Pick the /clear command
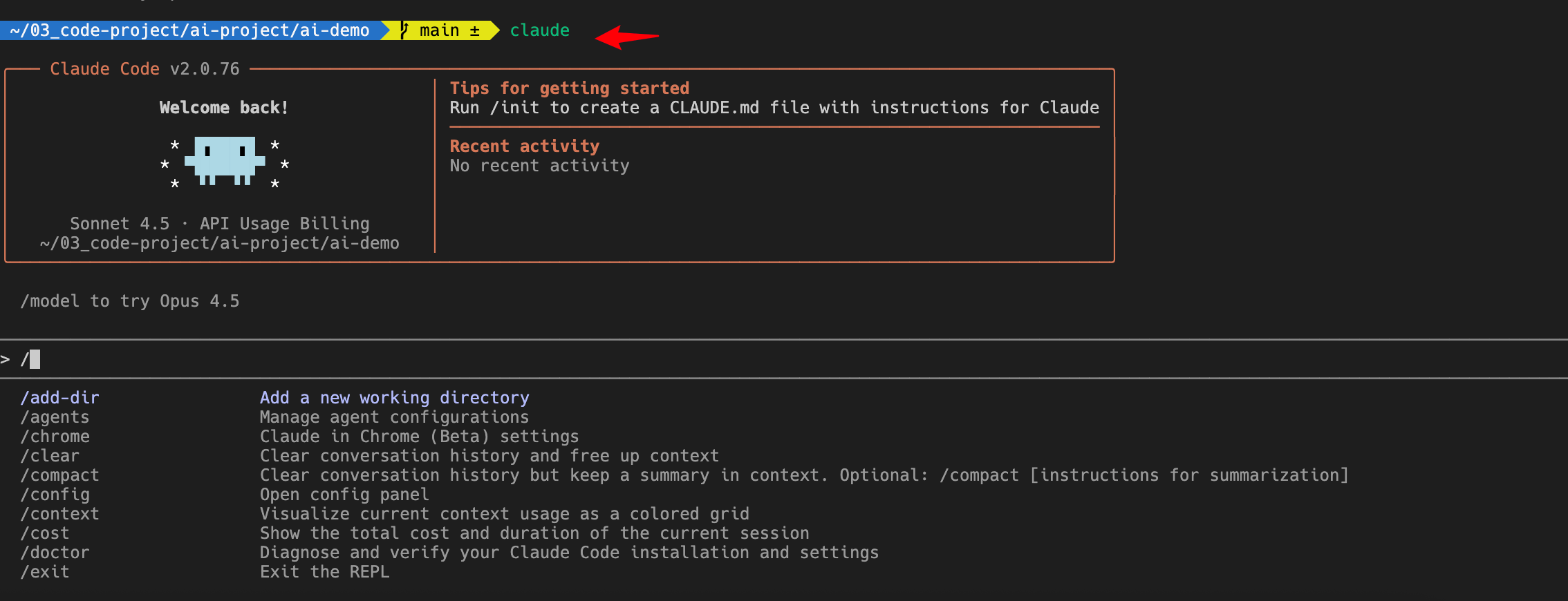 tap(50, 456)
